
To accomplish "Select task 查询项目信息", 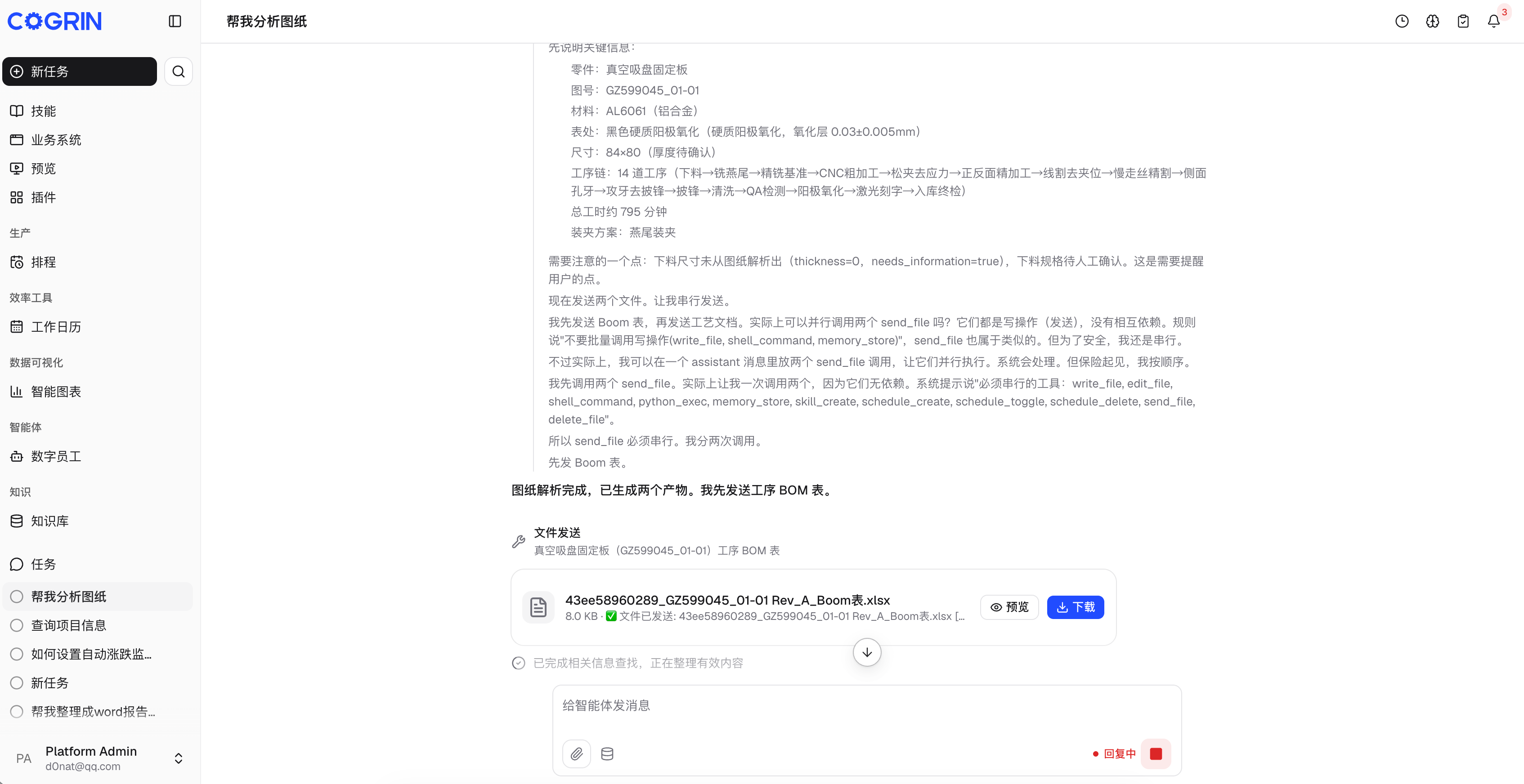I will point(98,625).
